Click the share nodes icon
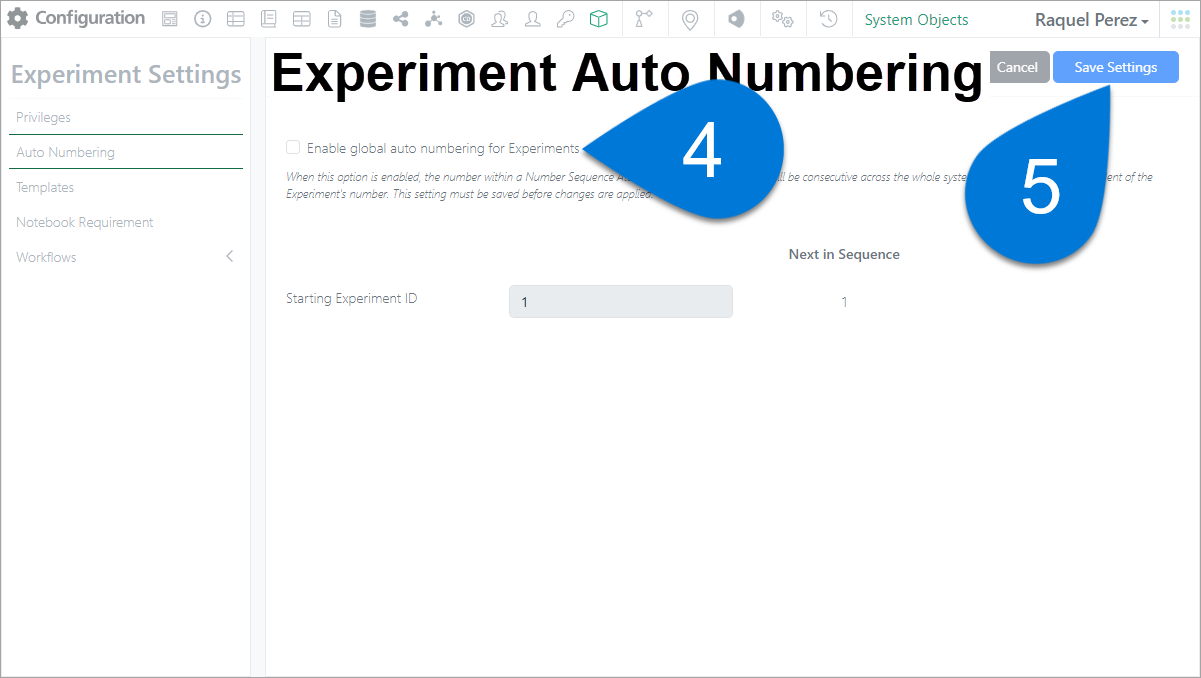 401,19
